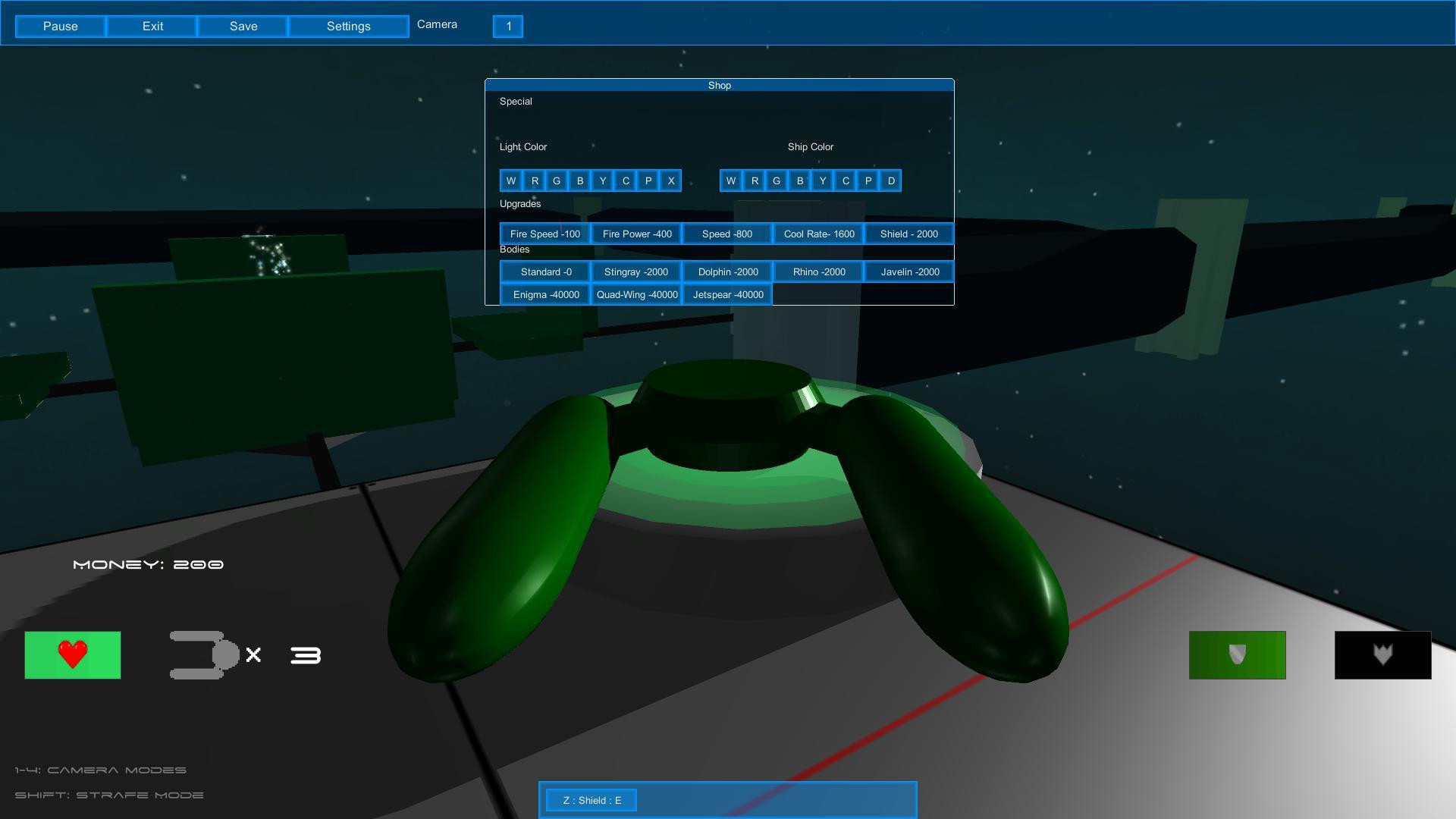Set ship color to C (cyan)

coord(846,180)
